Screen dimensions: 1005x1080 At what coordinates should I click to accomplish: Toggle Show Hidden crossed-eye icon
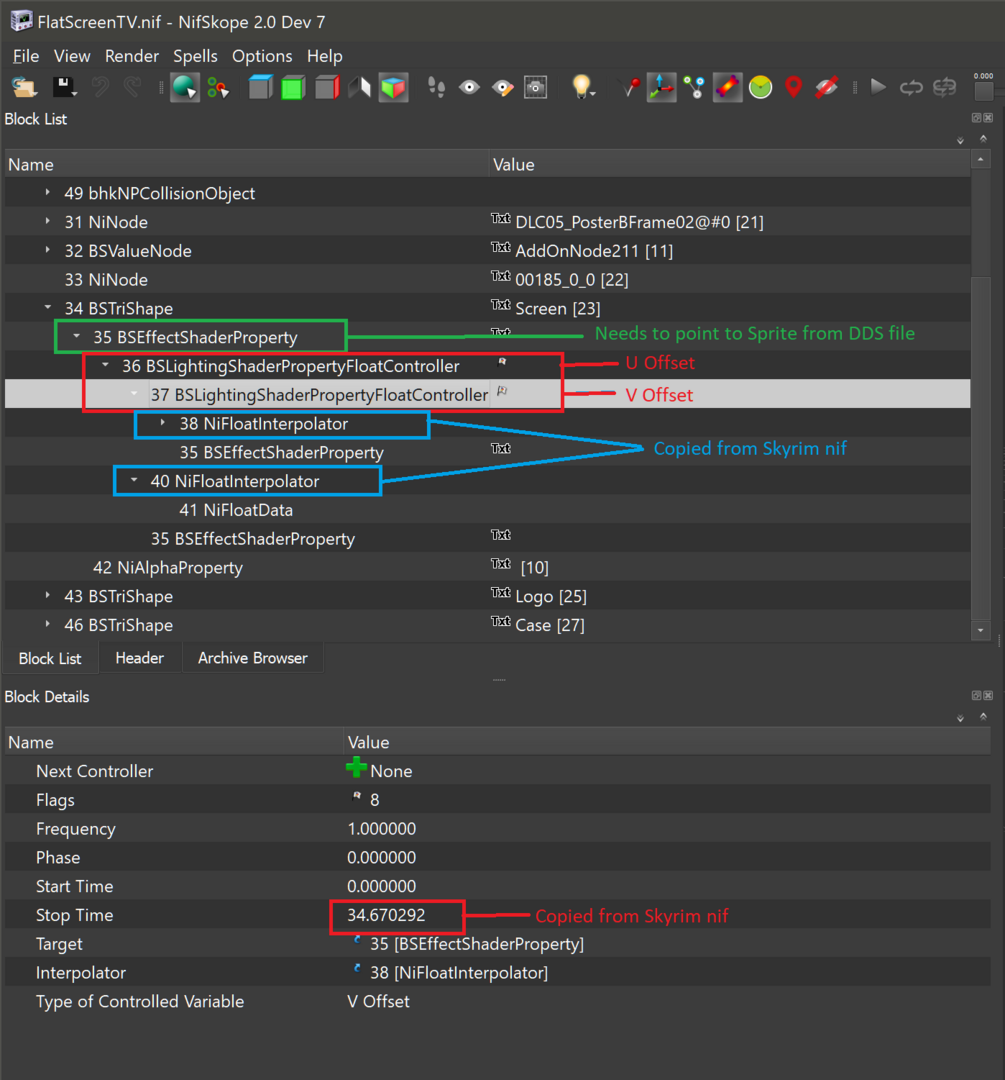[x=827, y=87]
